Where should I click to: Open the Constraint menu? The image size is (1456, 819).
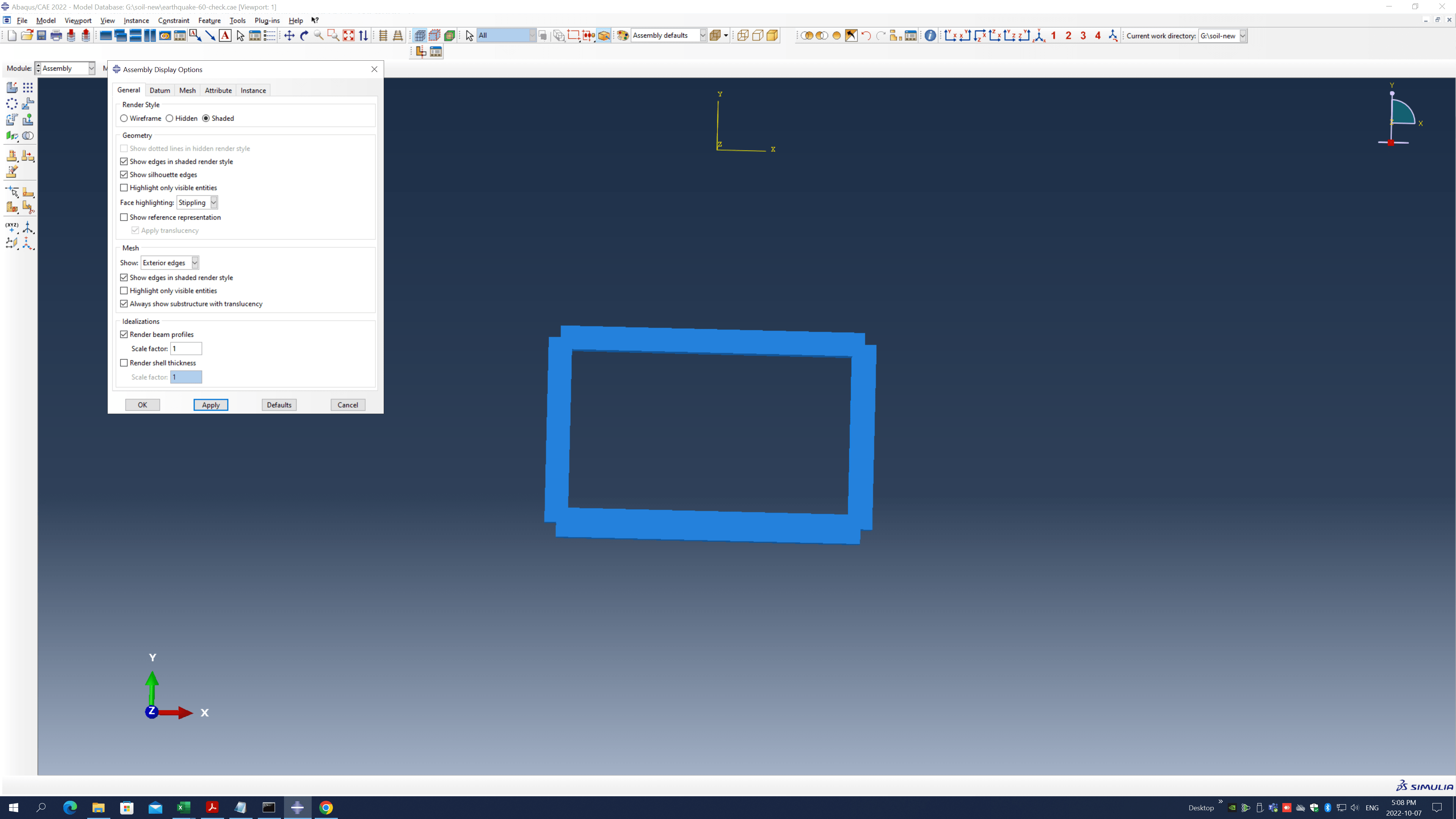point(174,20)
